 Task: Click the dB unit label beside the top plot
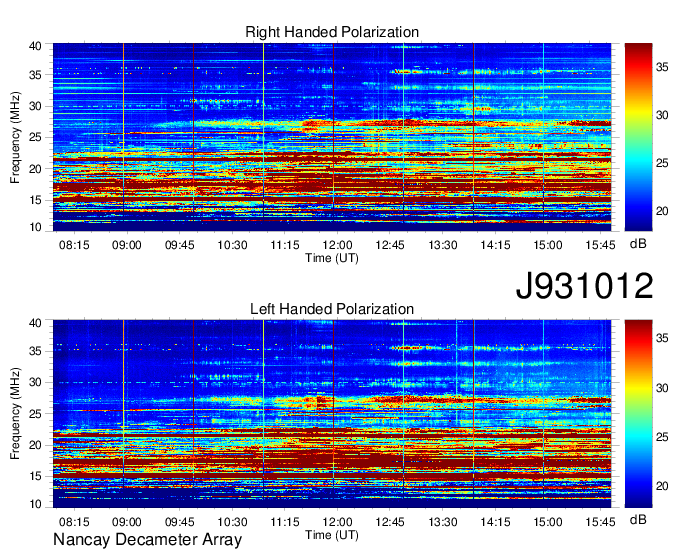click(638, 244)
